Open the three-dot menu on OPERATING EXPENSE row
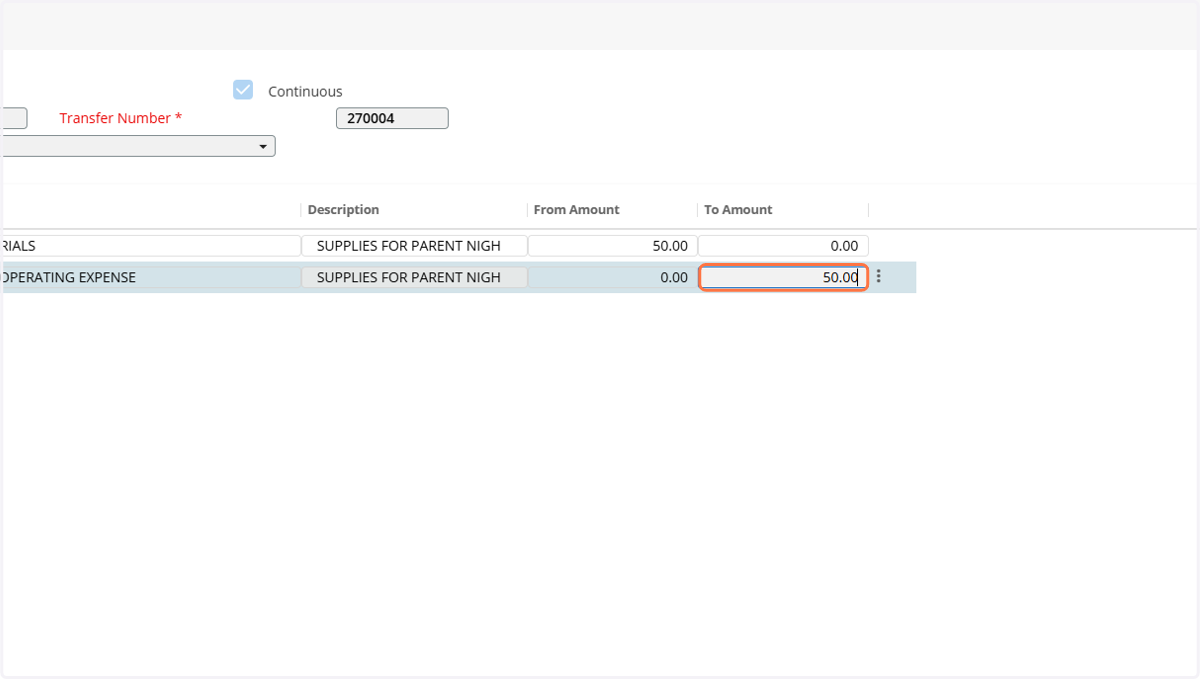The width and height of the screenshot is (1200, 679). click(x=879, y=277)
